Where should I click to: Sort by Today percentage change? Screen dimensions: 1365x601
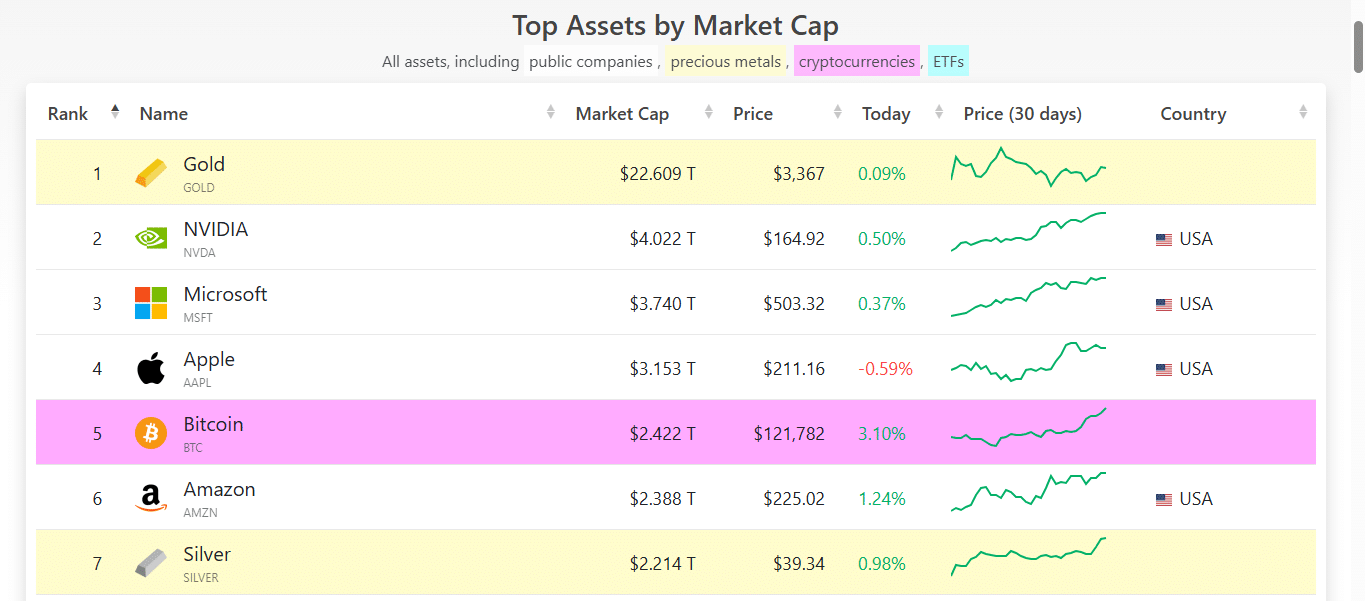(x=886, y=114)
